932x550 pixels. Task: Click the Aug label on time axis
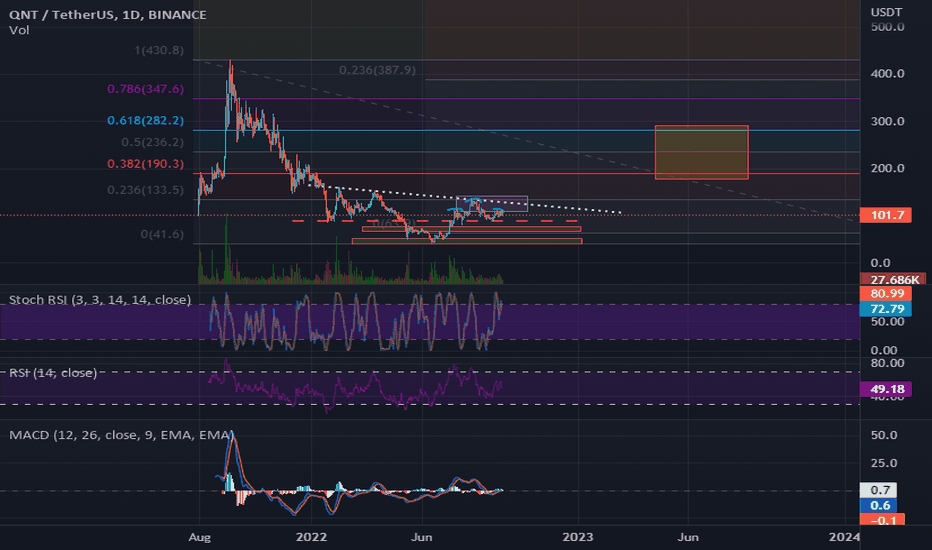click(x=199, y=537)
